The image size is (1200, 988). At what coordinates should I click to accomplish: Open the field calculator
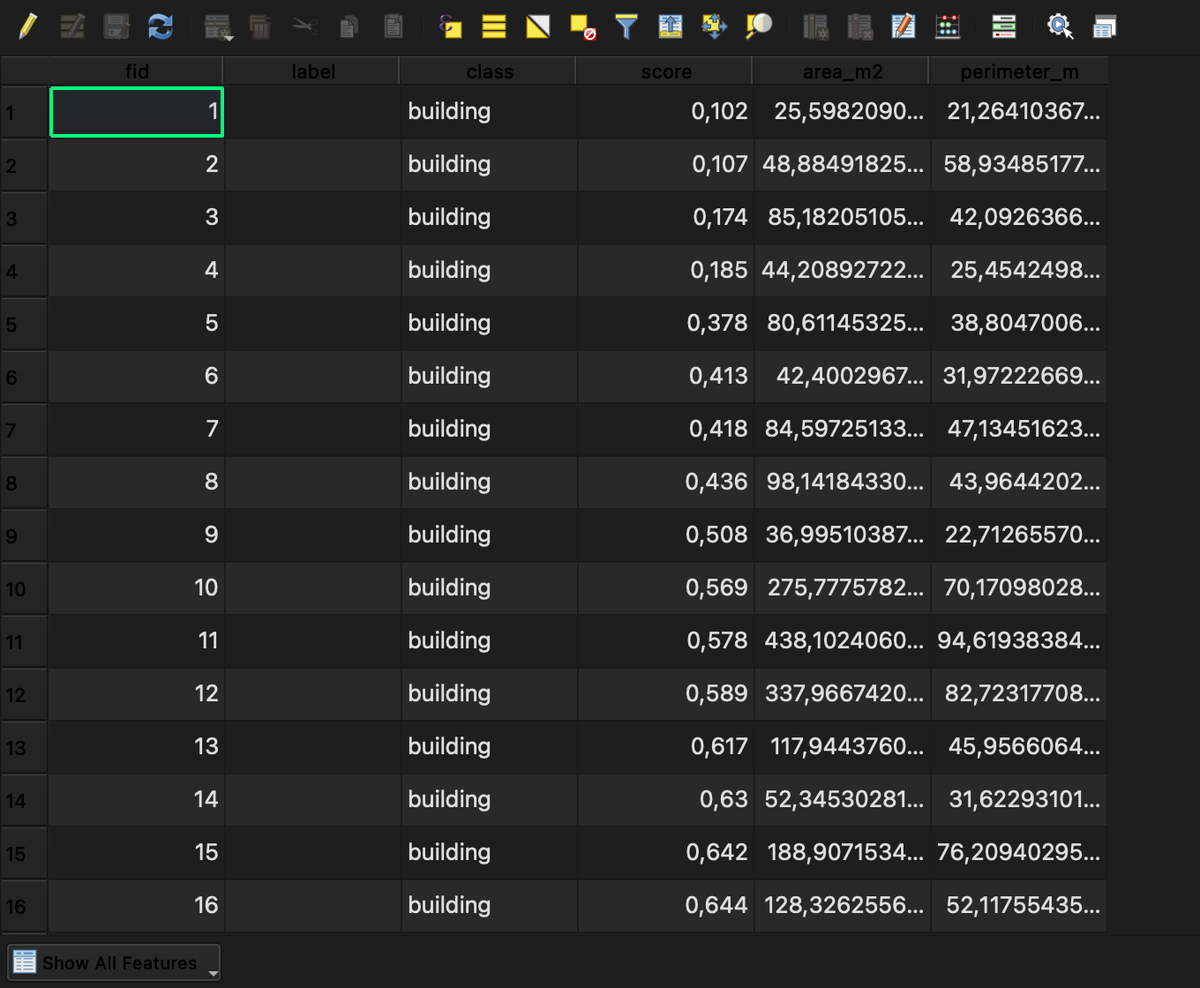tap(903, 27)
